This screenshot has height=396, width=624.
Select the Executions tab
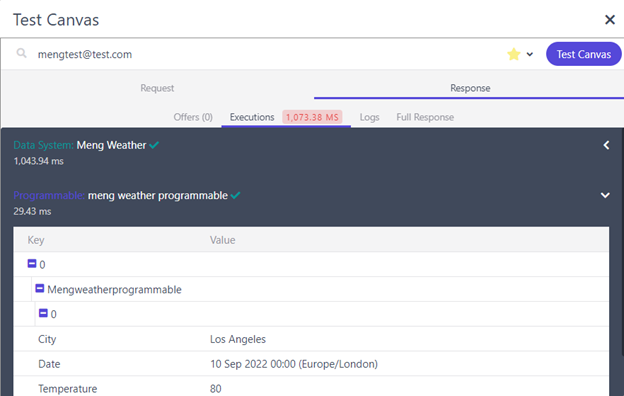pos(252,117)
